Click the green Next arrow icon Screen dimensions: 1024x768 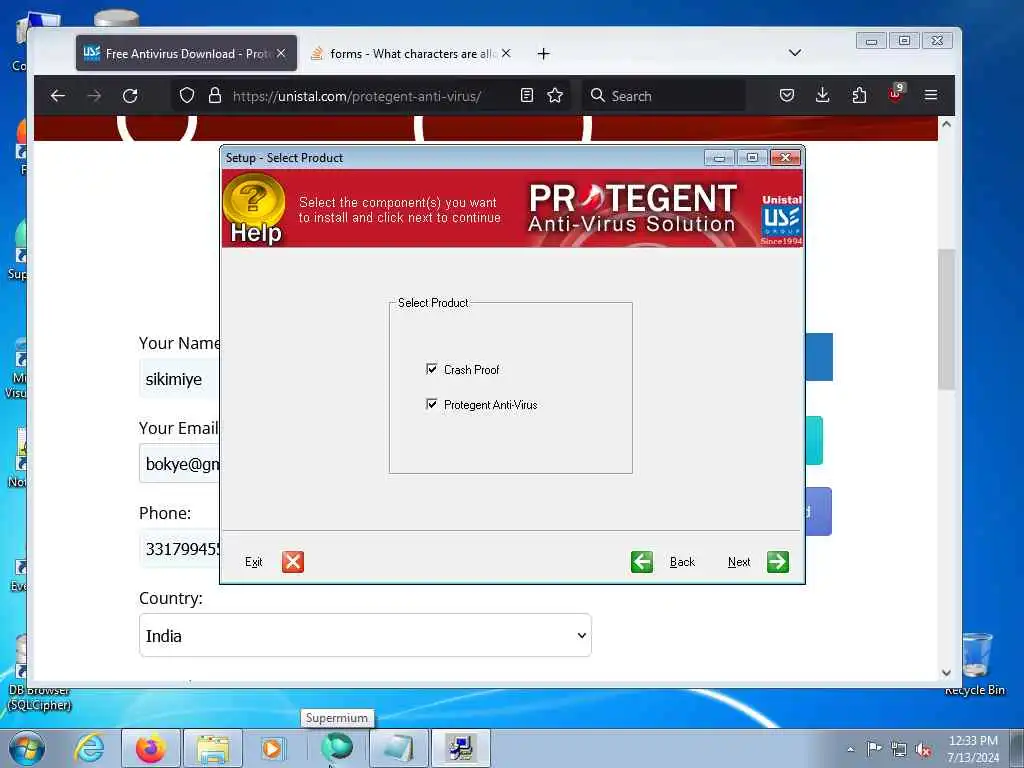tap(777, 562)
